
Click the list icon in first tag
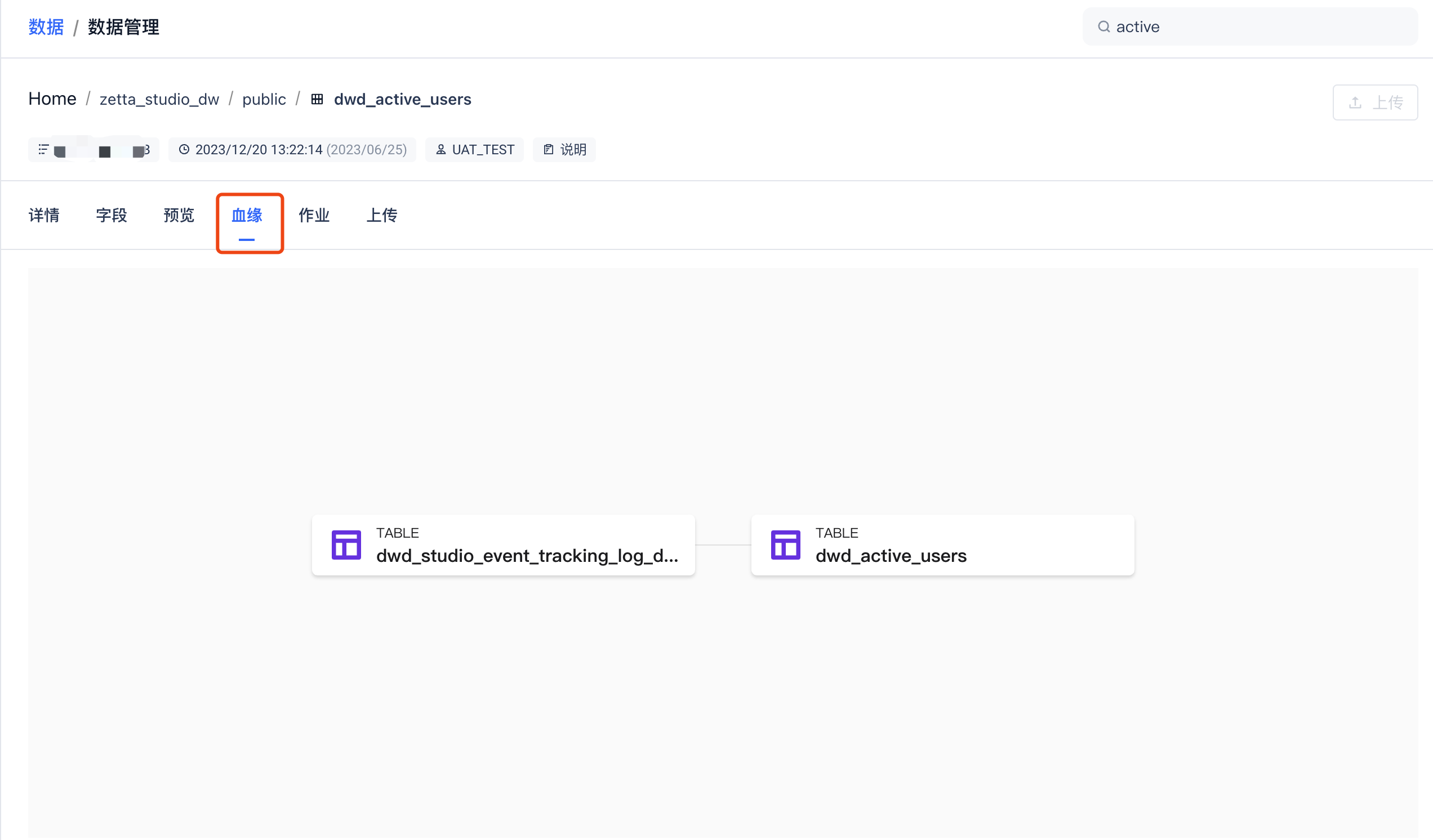coord(43,149)
